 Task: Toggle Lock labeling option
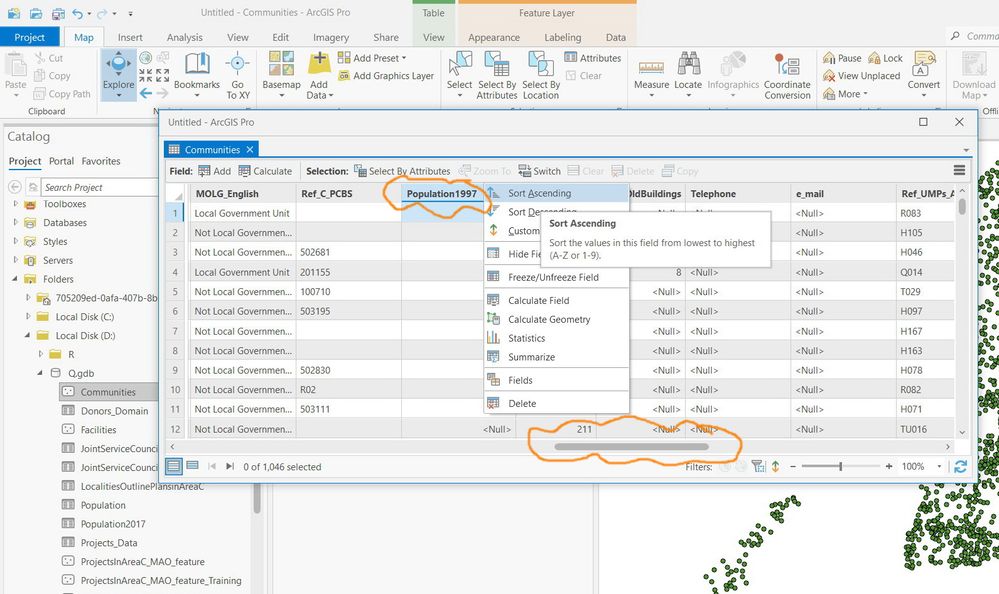886,58
